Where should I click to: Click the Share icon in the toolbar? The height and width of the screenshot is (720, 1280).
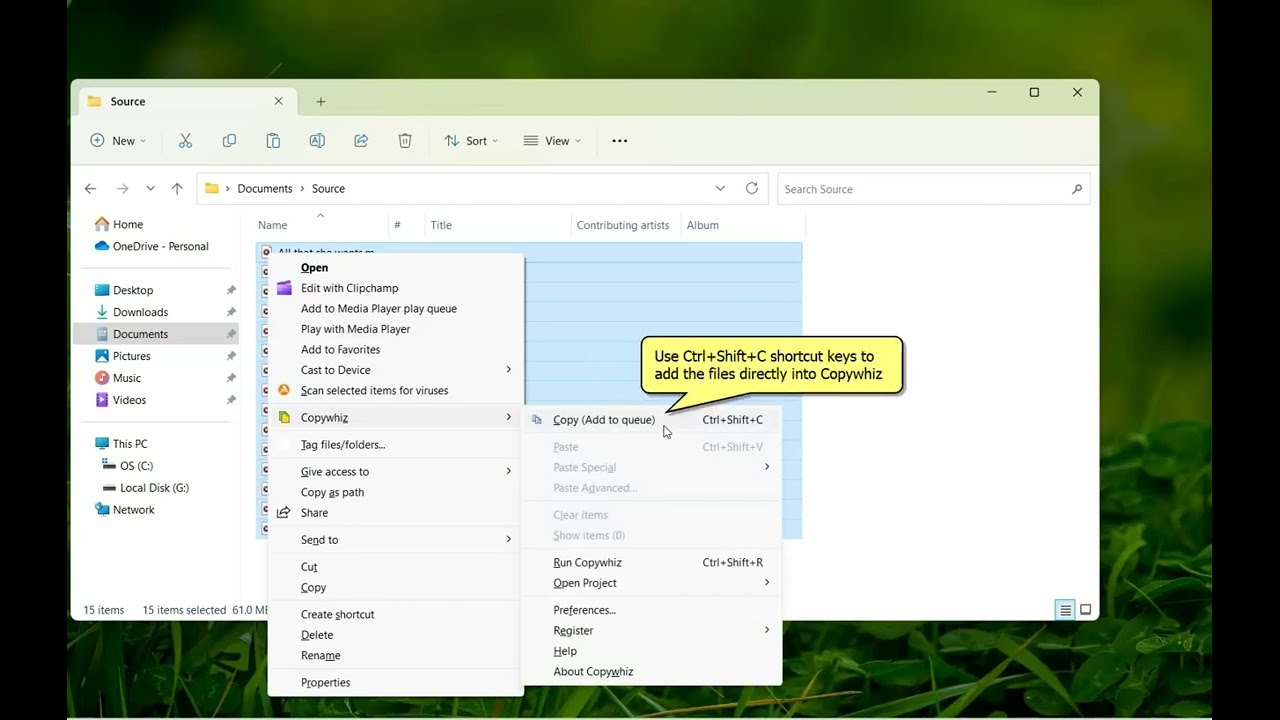pos(361,141)
